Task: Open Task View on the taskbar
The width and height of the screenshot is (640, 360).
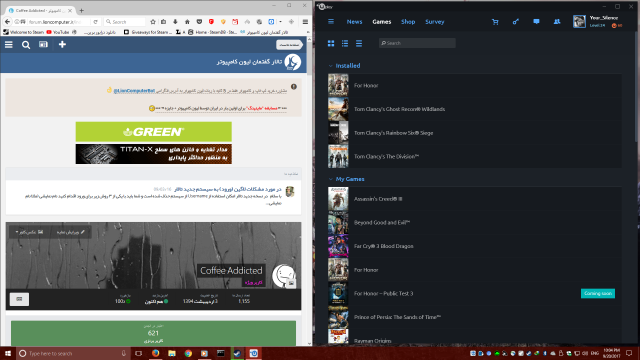Action: pyautogui.click(x=139, y=353)
